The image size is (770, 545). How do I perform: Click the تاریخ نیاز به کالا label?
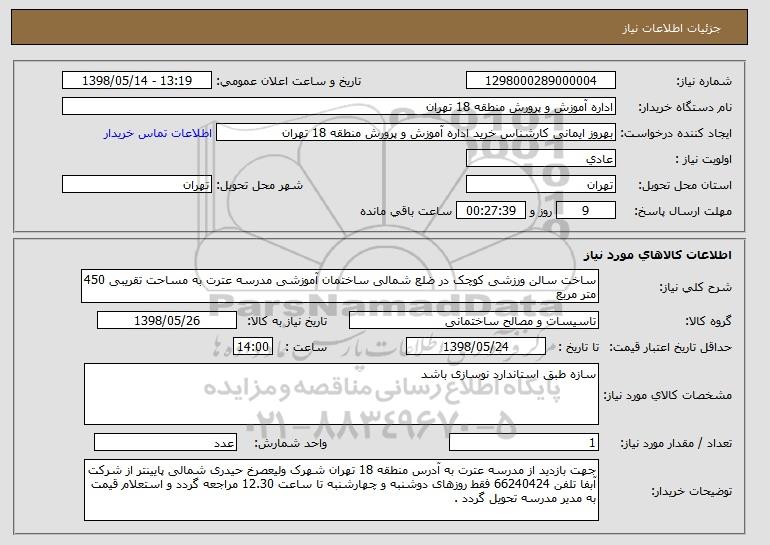point(287,322)
